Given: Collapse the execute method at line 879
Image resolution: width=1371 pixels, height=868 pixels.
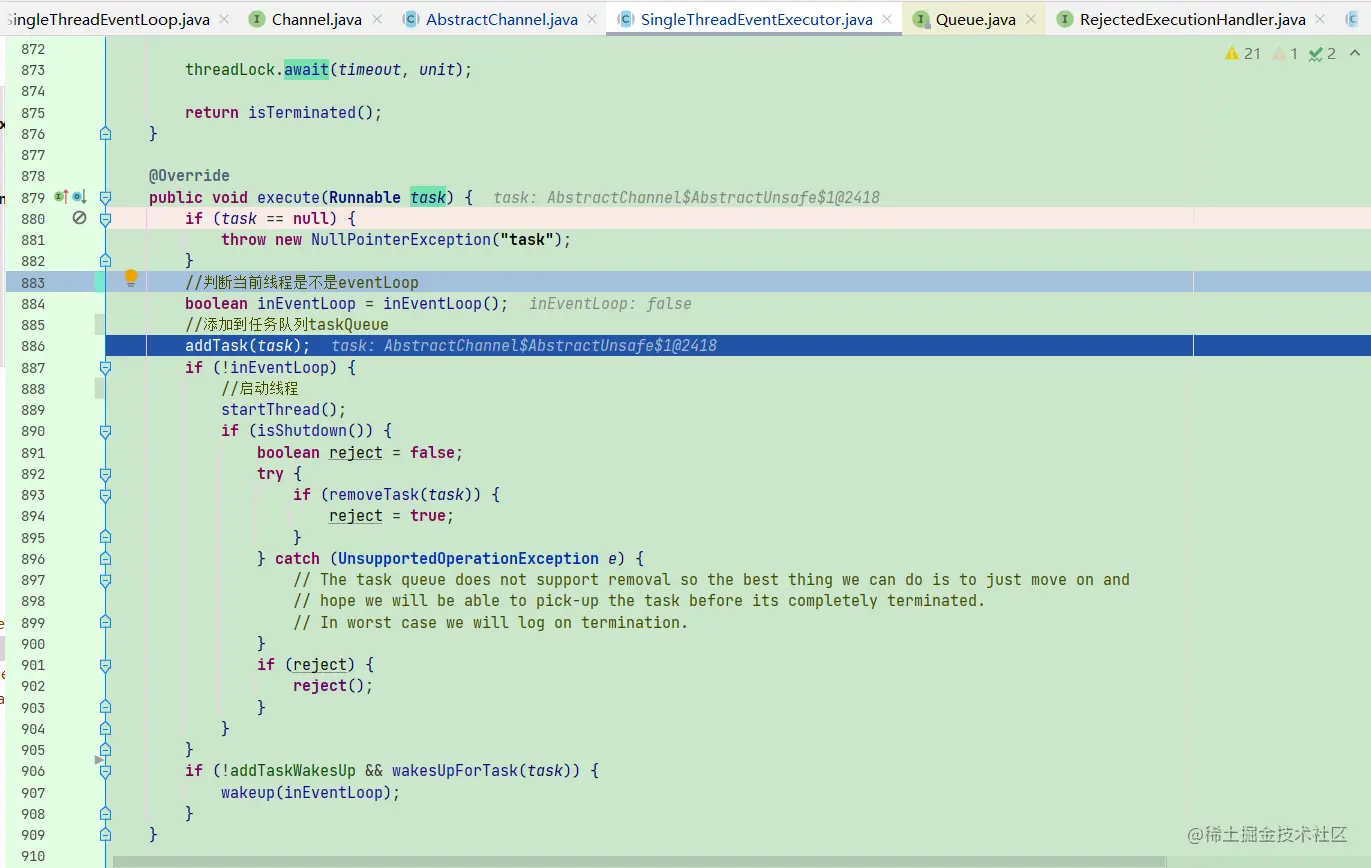Looking at the screenshot, I should [x=105, y=197].
